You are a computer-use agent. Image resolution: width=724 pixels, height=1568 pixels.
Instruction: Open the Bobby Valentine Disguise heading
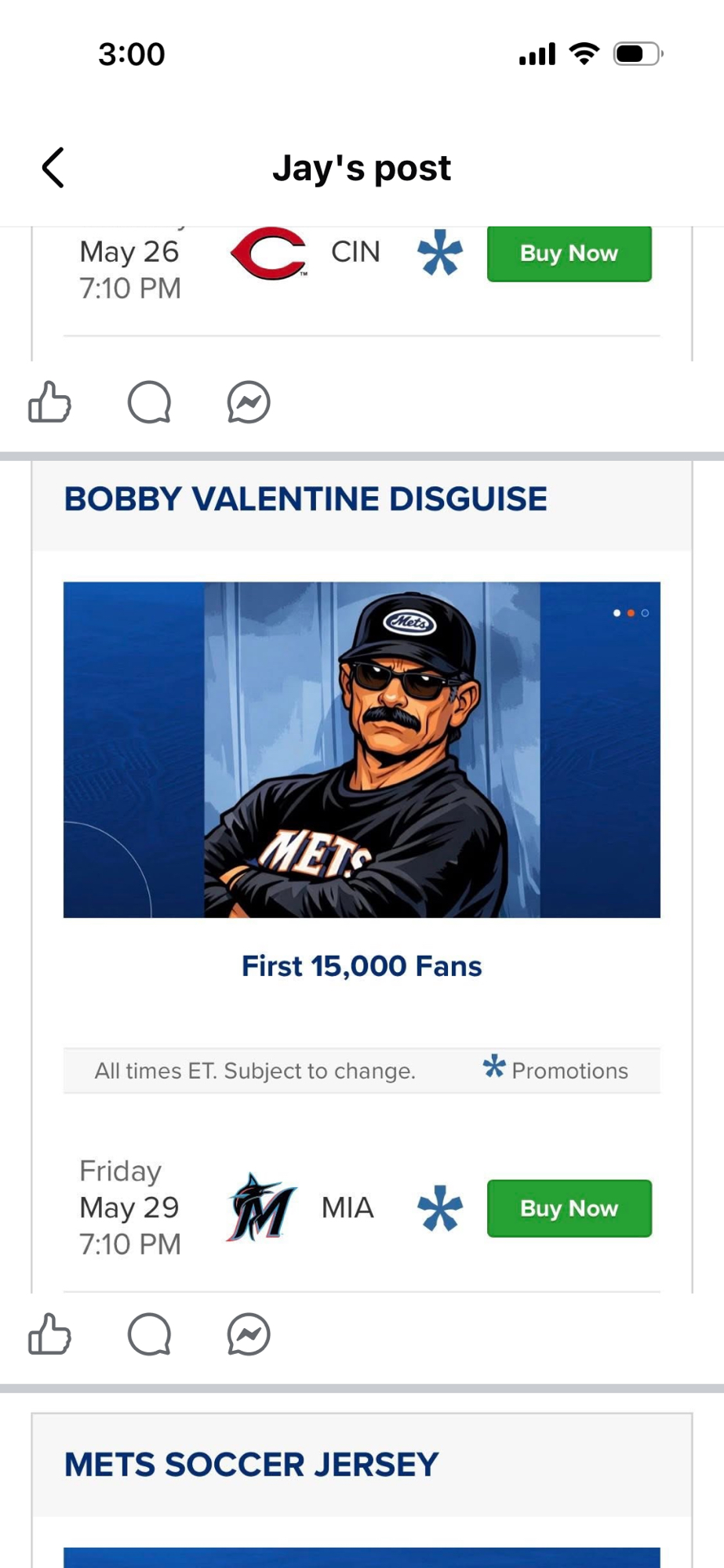coord(306,499)
